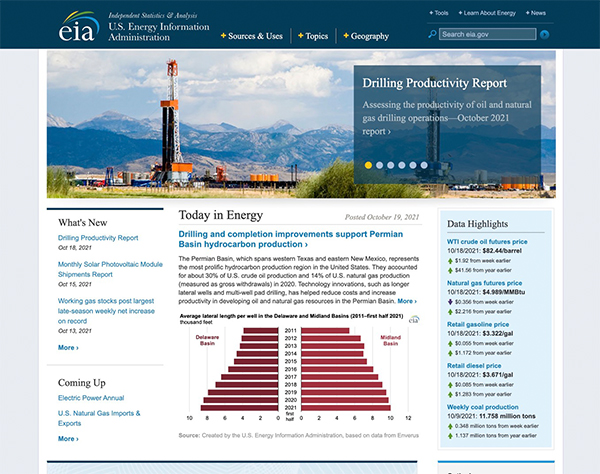
Task: Open Permian Basin hydrocarbon production headline
Action: pyautogui.click(x=291, y=239)
